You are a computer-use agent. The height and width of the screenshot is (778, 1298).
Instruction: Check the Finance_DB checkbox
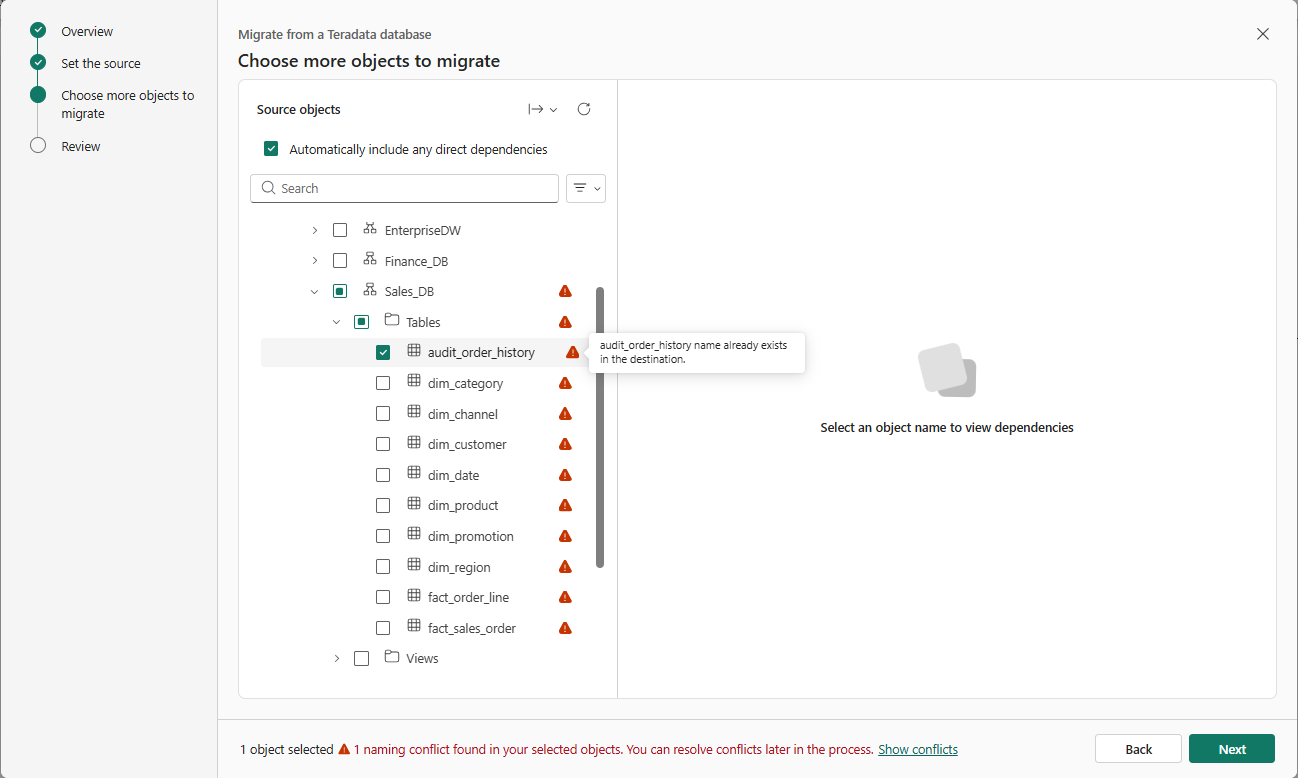click(x=340, y=261)
